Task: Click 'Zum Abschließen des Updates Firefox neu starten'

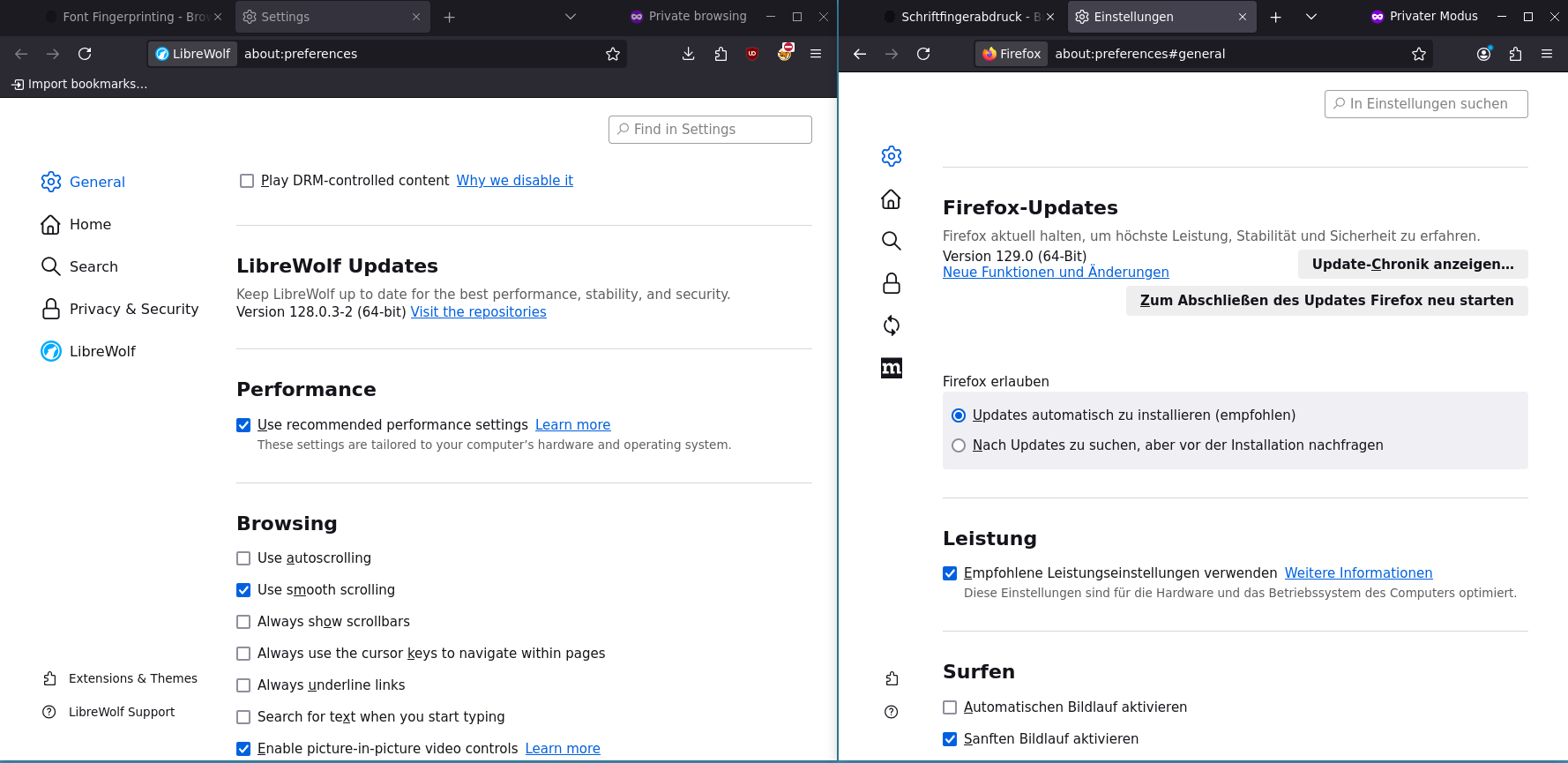Action: [1326, 300]
